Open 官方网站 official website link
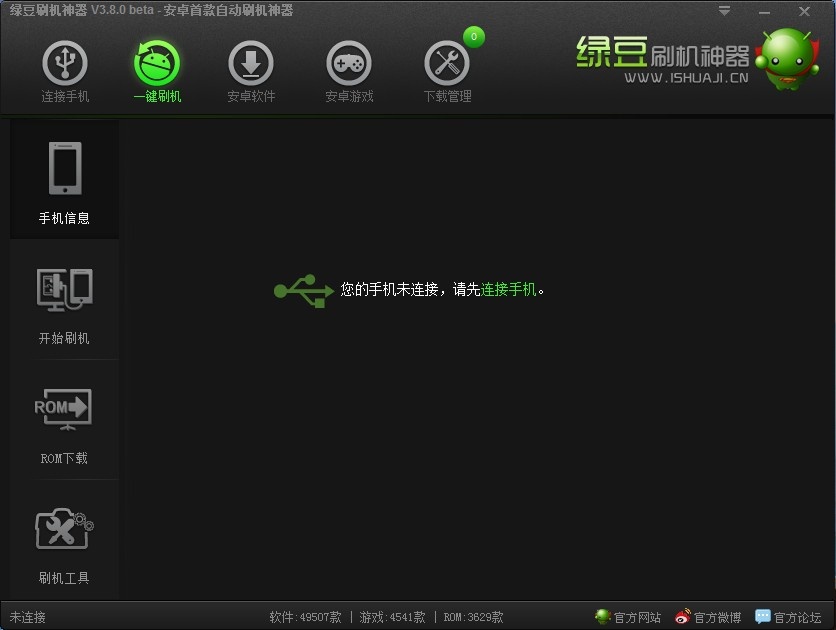 pyautogui.click(x=637, y=617)
